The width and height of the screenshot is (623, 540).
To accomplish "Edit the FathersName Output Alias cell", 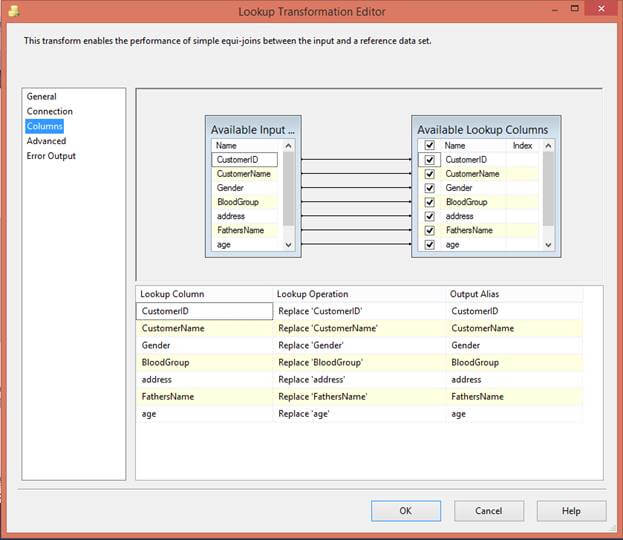I will tap(515, 397).
